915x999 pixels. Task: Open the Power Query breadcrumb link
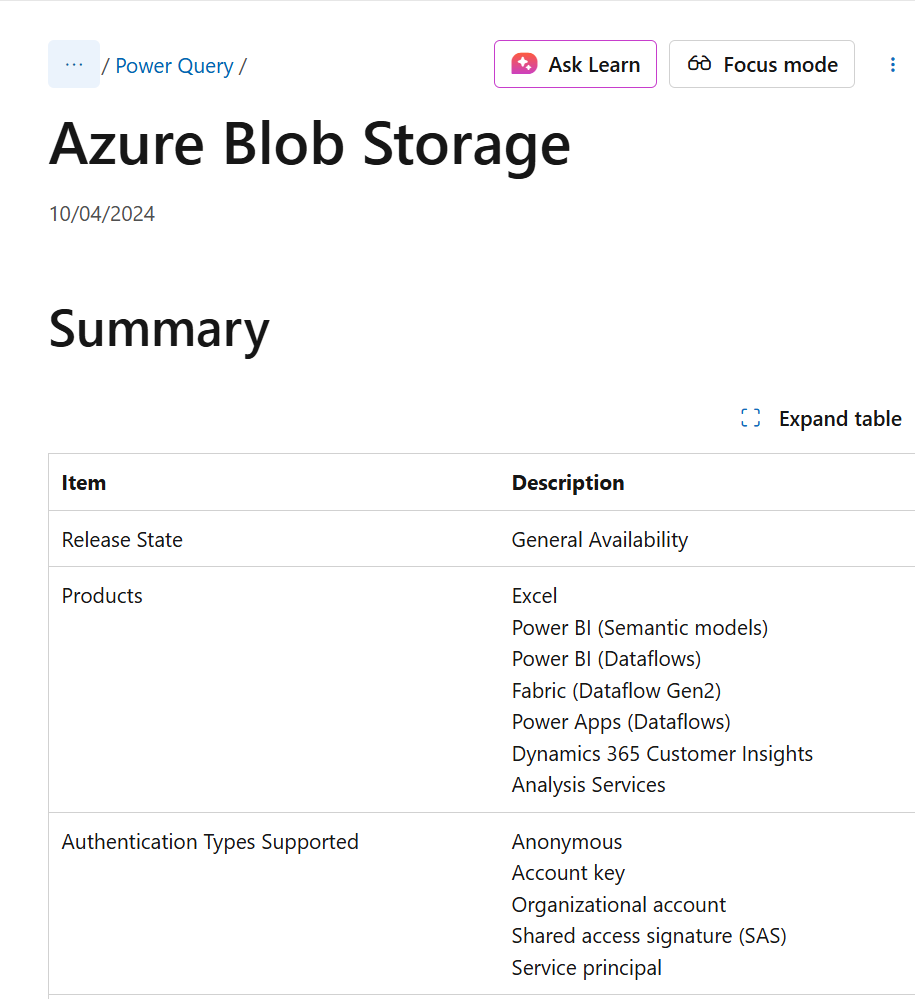(x=174, y=66)
